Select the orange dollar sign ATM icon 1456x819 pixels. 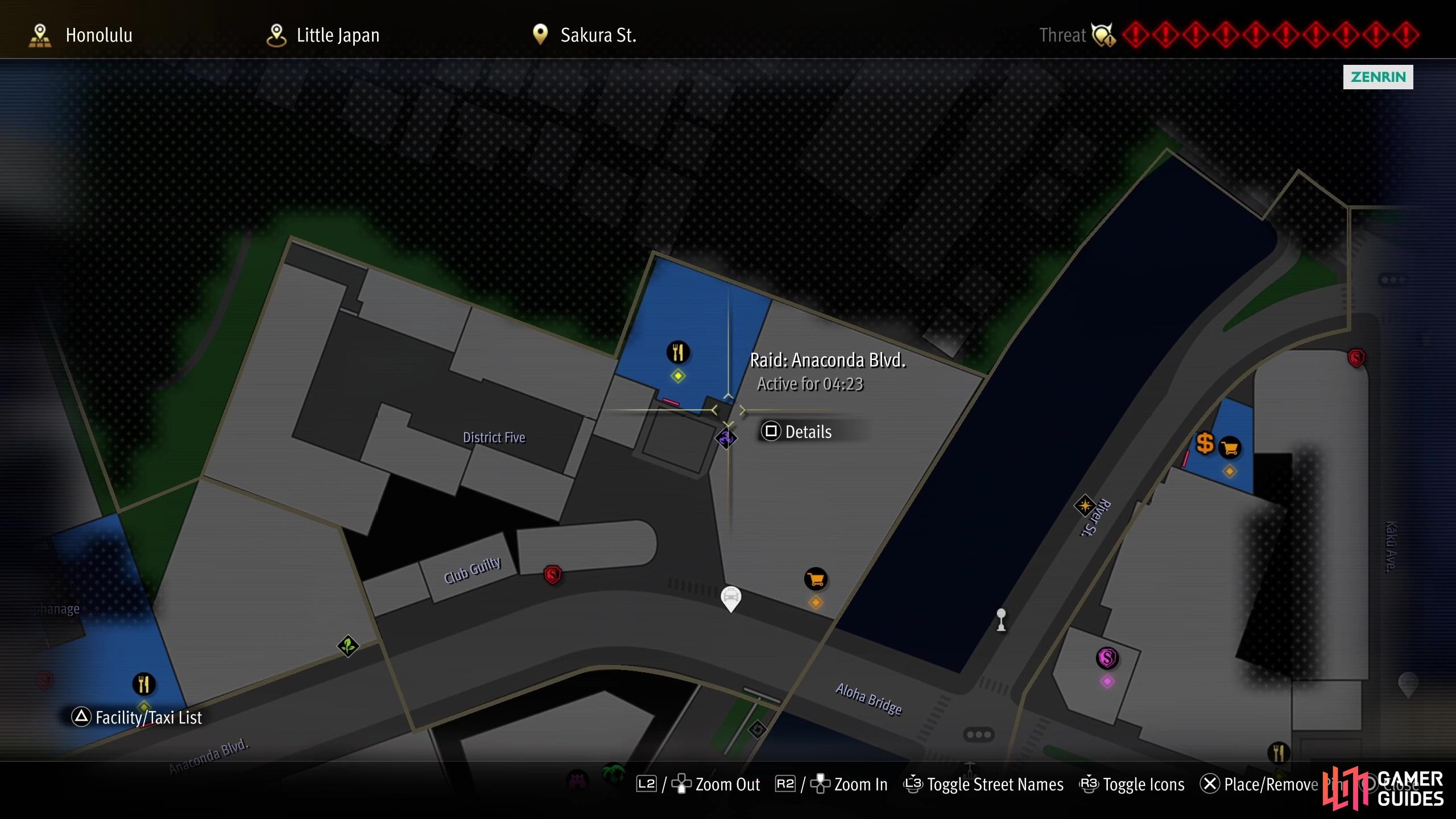1205,443
